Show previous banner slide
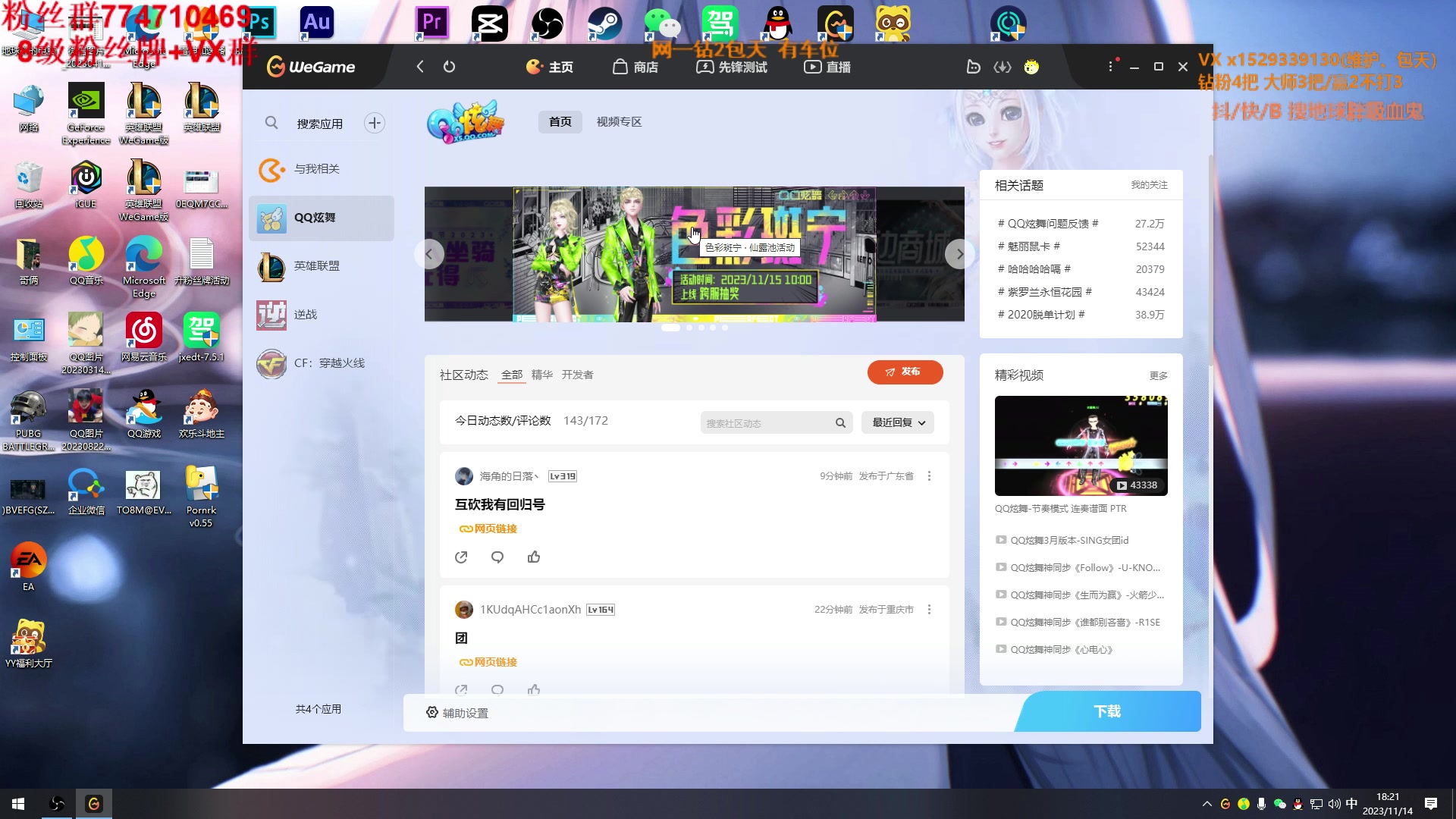1456x819 pixels. pyautogui.click(x=429, y=254)
